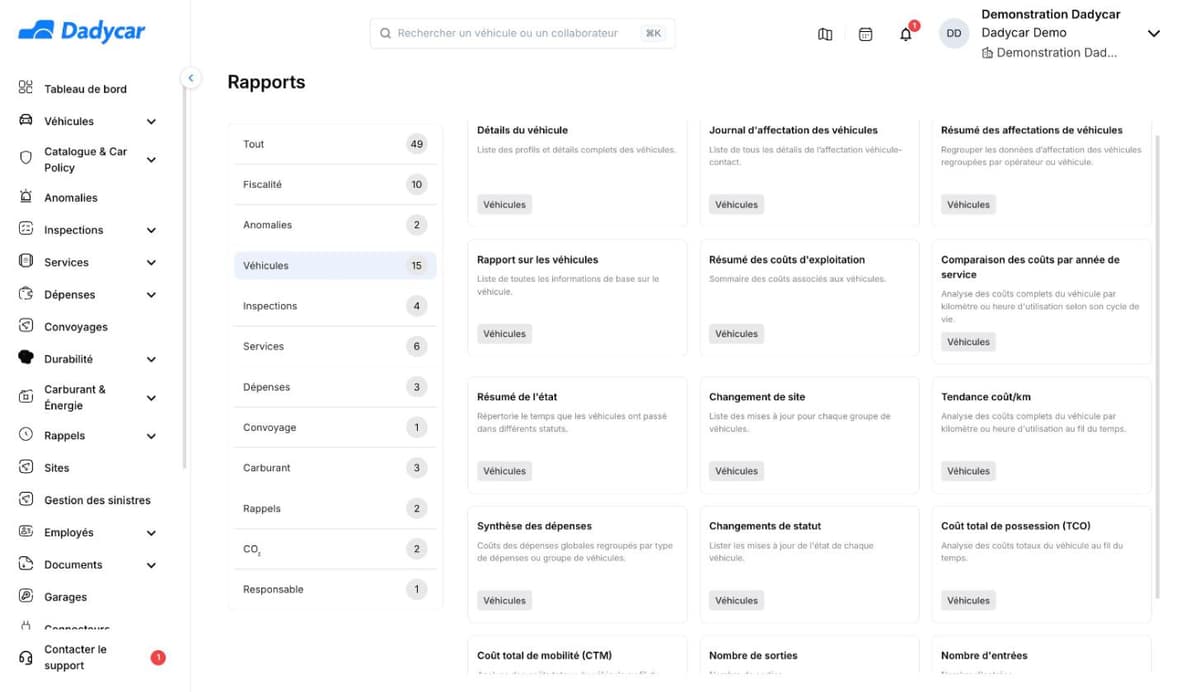
Task: Open Résumé des coûts d'exploitation report
Action: pyautogui.click(x=809, y=298)
